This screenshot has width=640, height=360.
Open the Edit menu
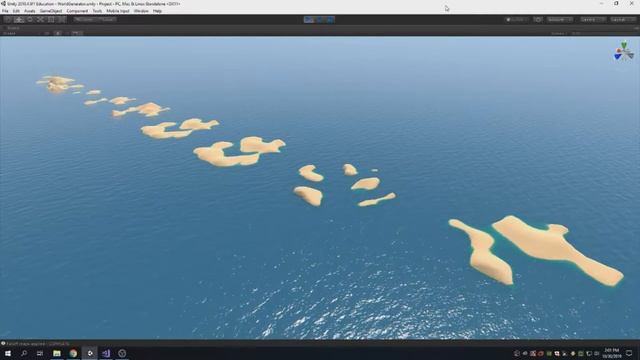coord(16,11)
